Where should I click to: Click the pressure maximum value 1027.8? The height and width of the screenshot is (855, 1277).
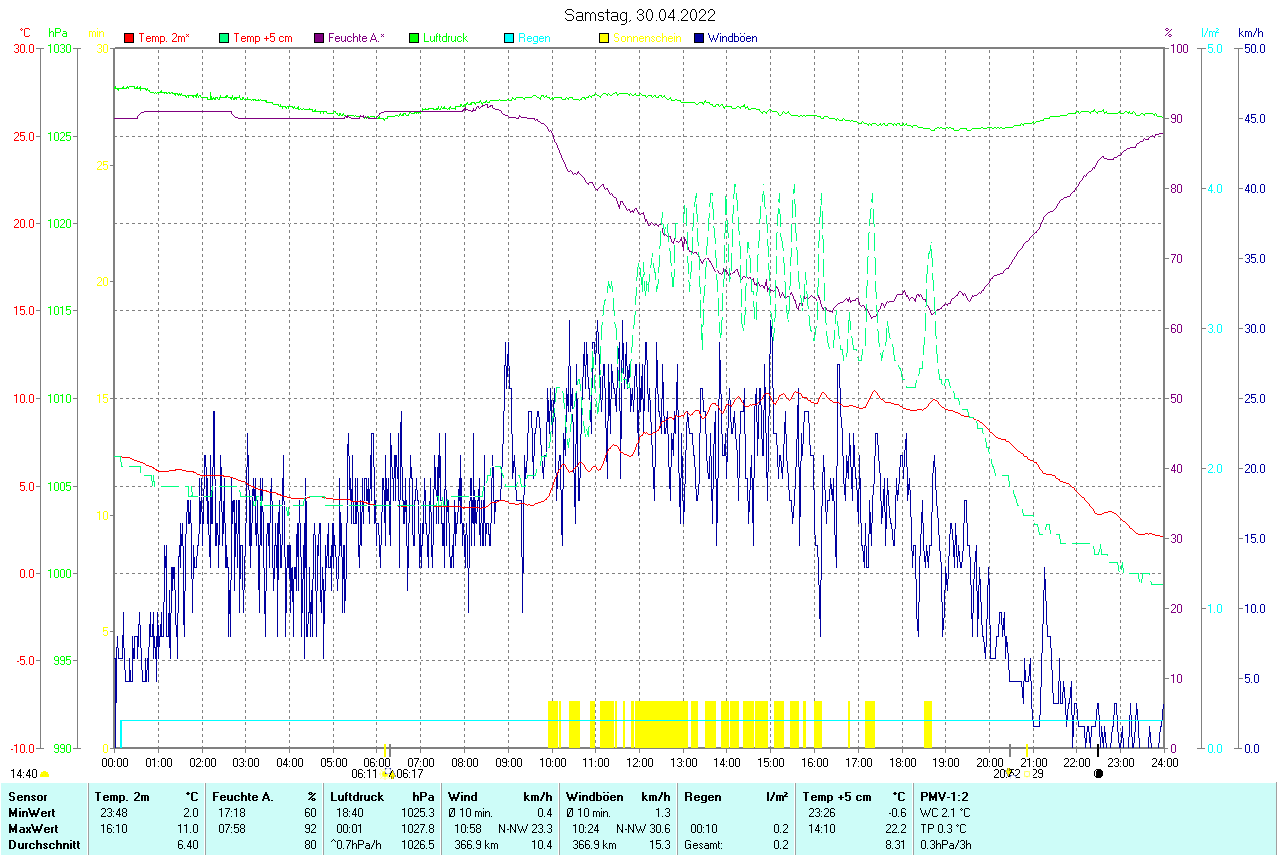pyautogui.click(x=417, y=829)
